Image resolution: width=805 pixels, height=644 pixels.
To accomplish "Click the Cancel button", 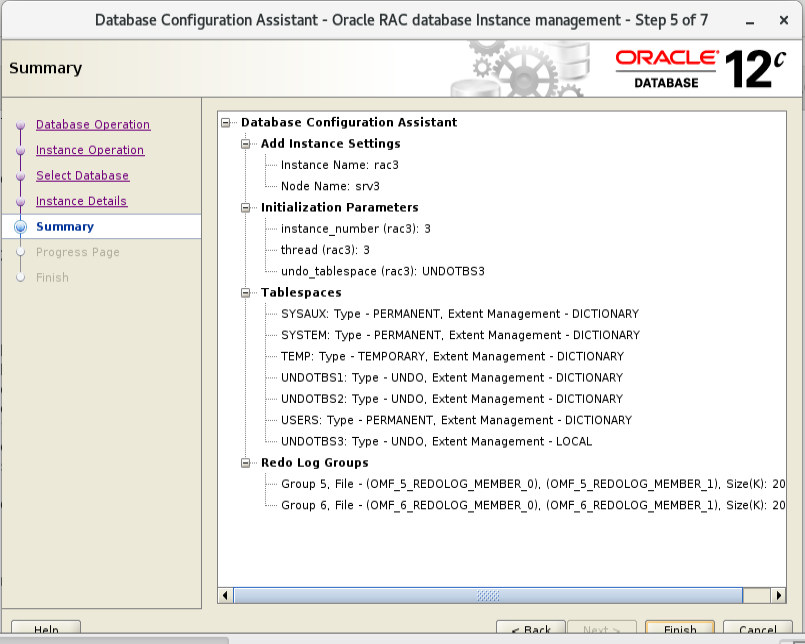I will point(757,629).
